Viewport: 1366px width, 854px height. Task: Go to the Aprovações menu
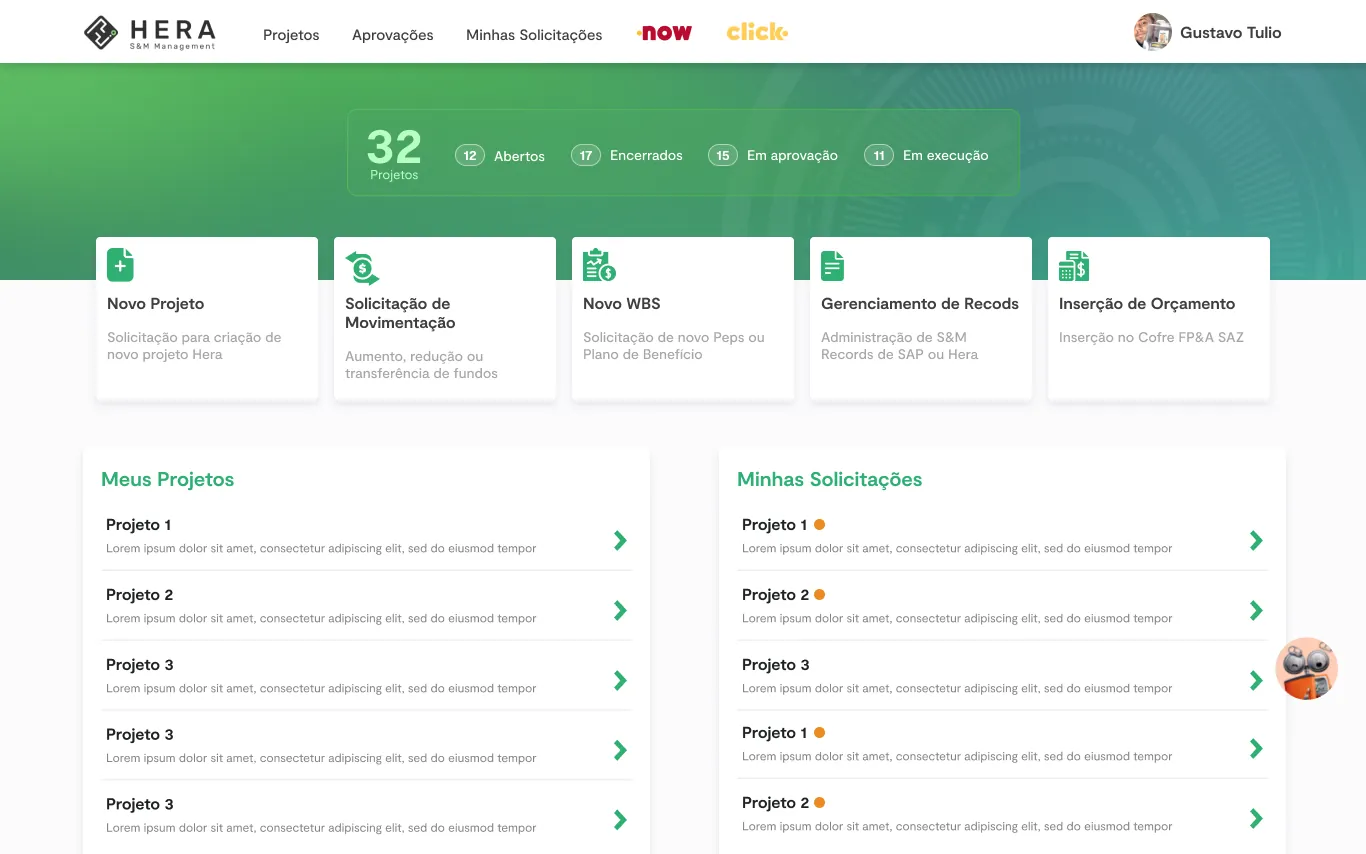(393, 35)
